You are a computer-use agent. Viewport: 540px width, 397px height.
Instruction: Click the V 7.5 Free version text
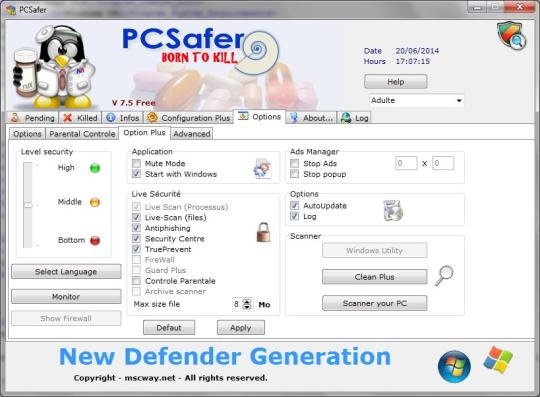[x=134, y=103]
